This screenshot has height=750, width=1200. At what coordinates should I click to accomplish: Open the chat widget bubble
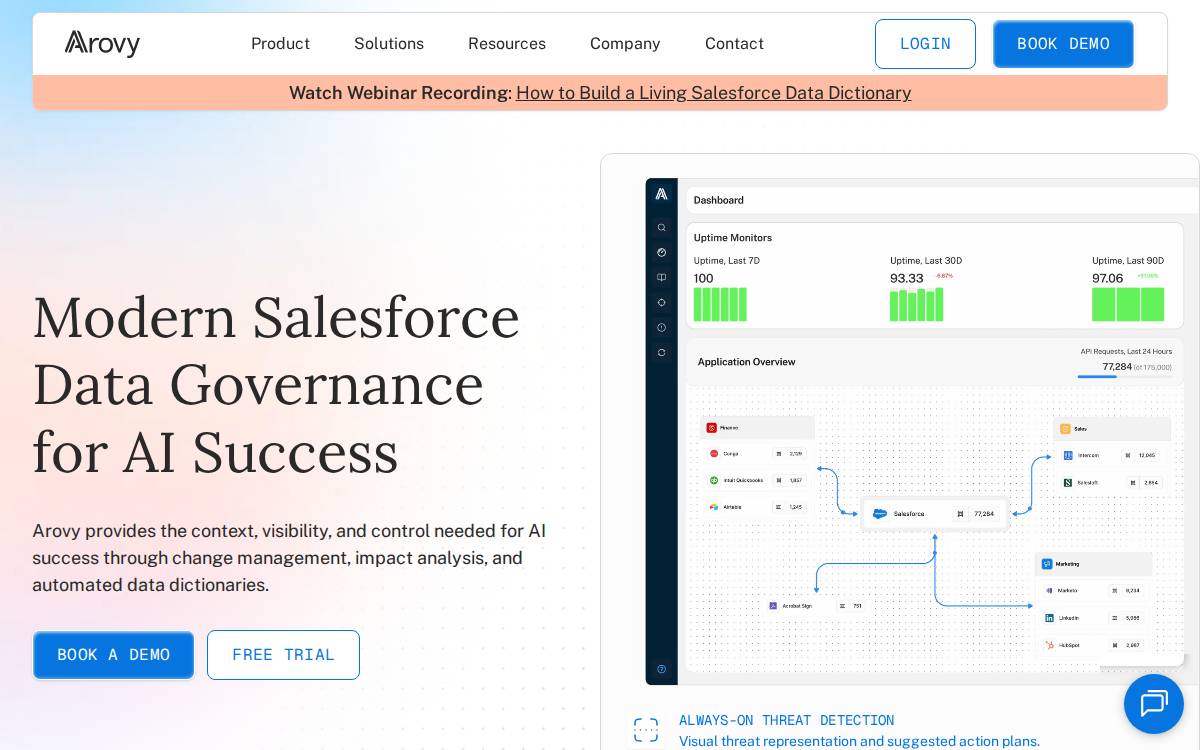pos(1153,704)
